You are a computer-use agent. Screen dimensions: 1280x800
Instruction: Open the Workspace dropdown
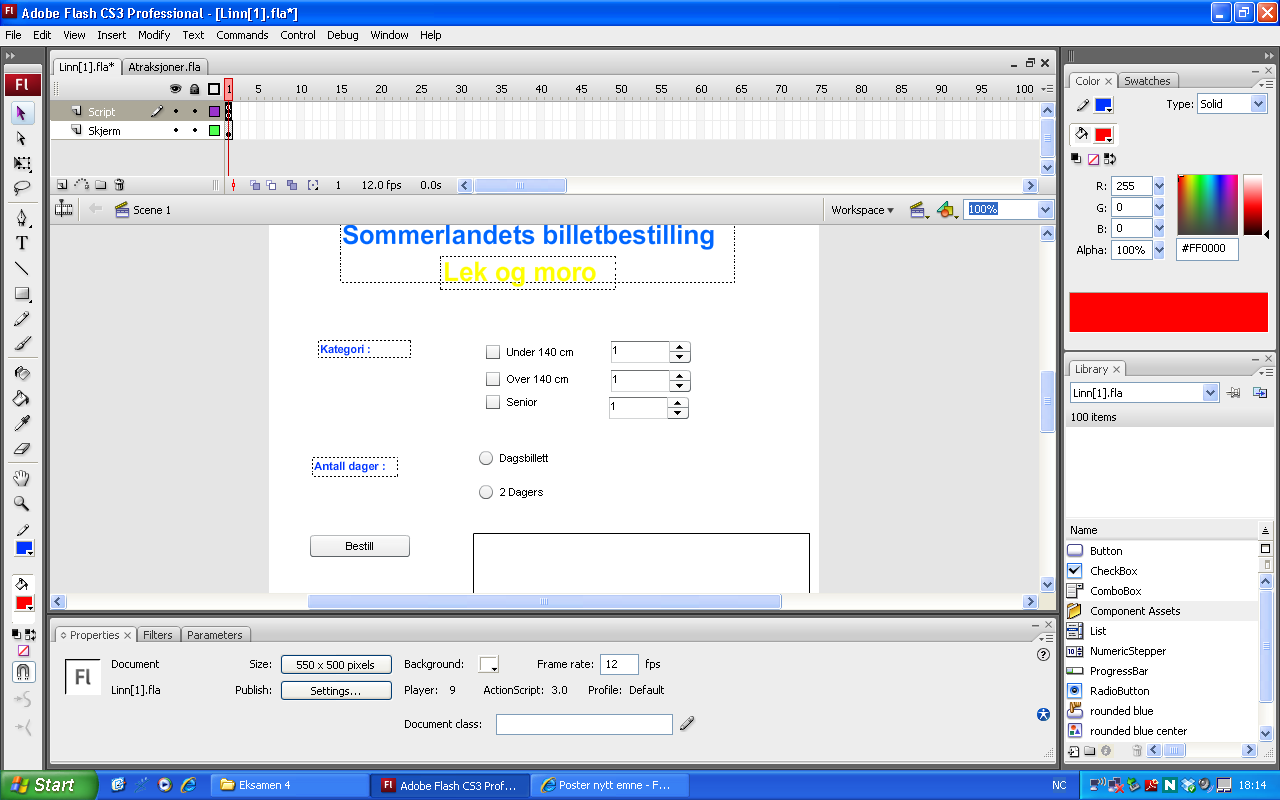(862, 210)
